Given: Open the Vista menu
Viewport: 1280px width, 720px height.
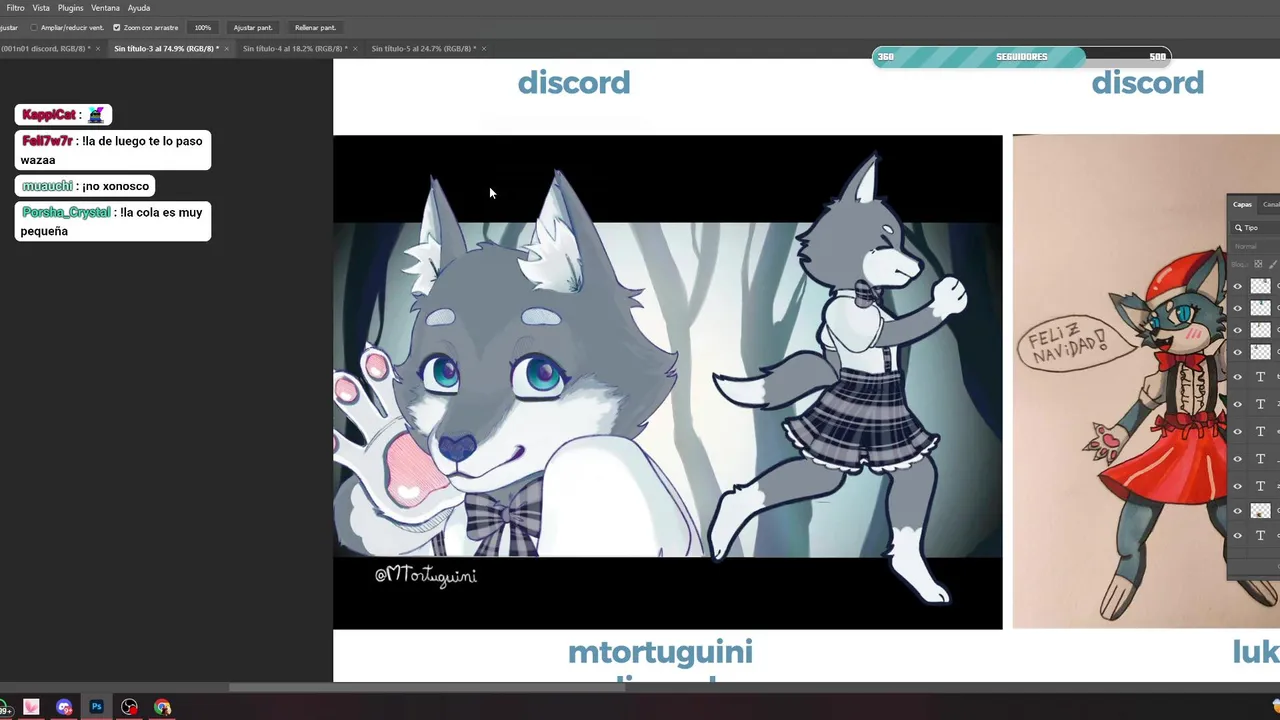Looking at the screenshot, I should 41,8.
